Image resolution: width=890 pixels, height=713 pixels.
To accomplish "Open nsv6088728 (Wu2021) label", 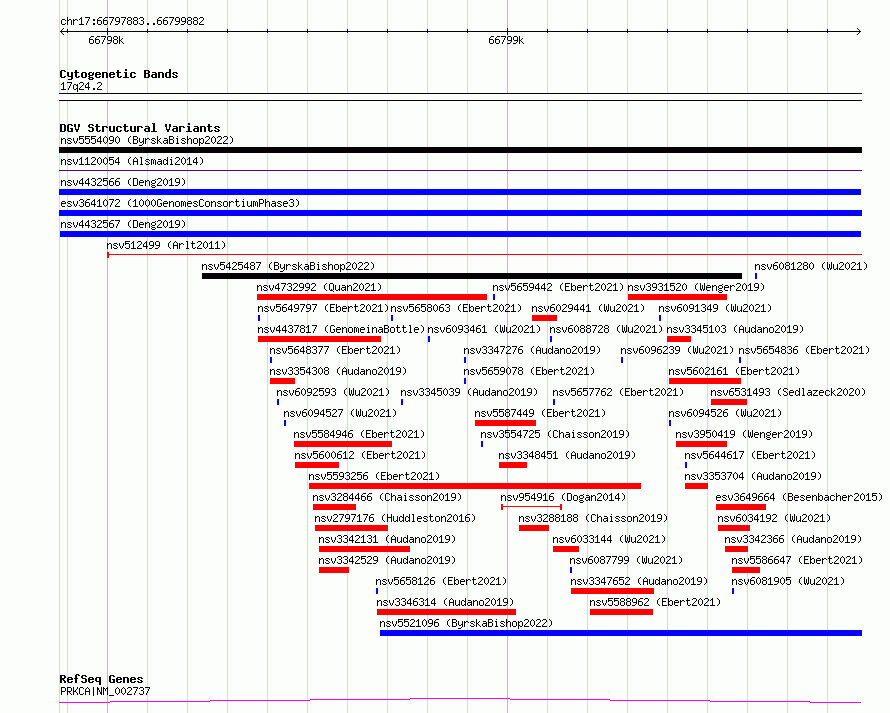I will coord(606,329).
